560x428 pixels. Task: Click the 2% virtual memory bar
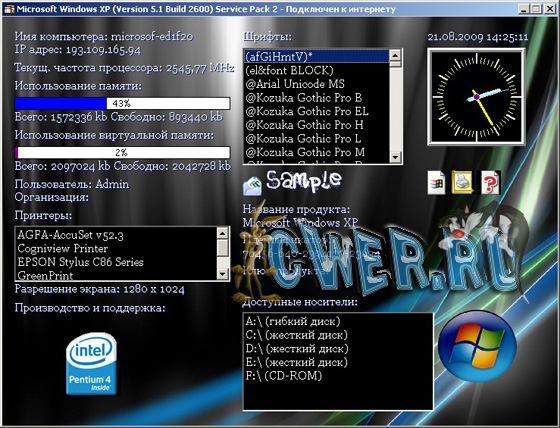pos(122,153)
